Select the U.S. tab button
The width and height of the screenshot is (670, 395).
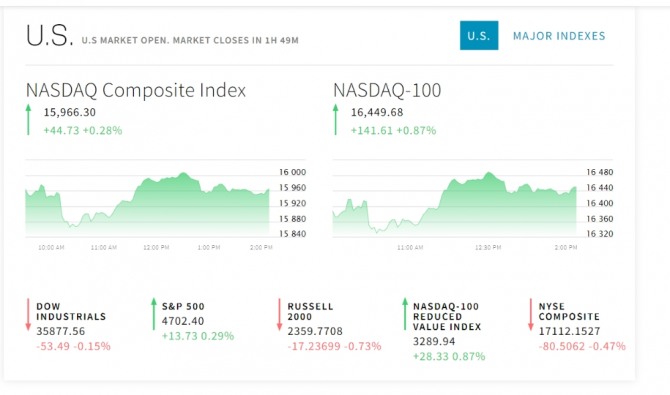pos(479,35)
